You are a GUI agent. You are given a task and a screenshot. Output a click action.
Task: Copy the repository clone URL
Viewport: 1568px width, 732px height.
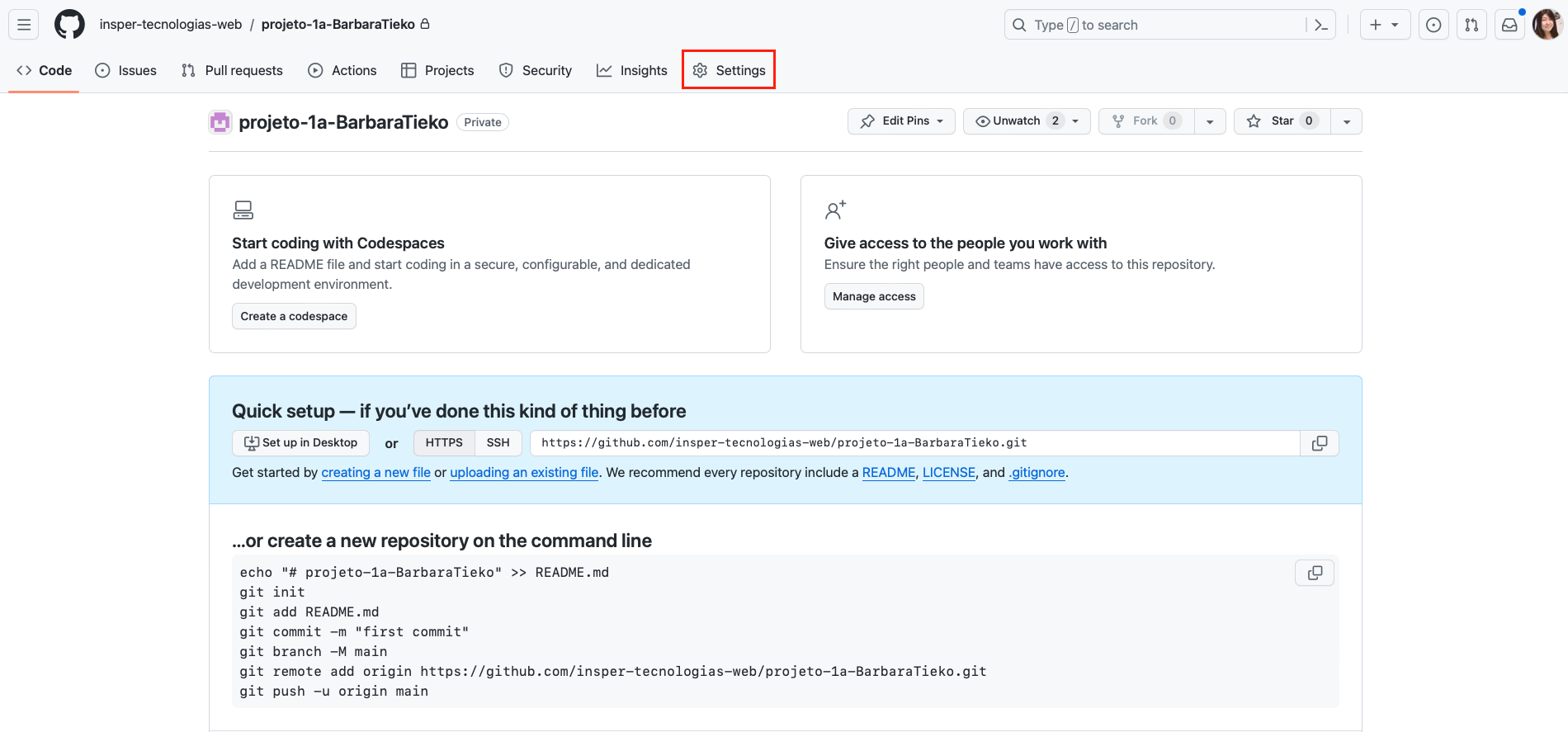click(1319, 443)
